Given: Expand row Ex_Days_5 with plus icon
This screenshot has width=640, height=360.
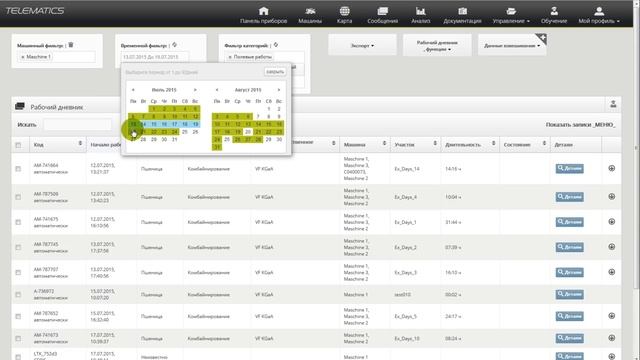Looking at the screenshot, I should coord(611,316).
